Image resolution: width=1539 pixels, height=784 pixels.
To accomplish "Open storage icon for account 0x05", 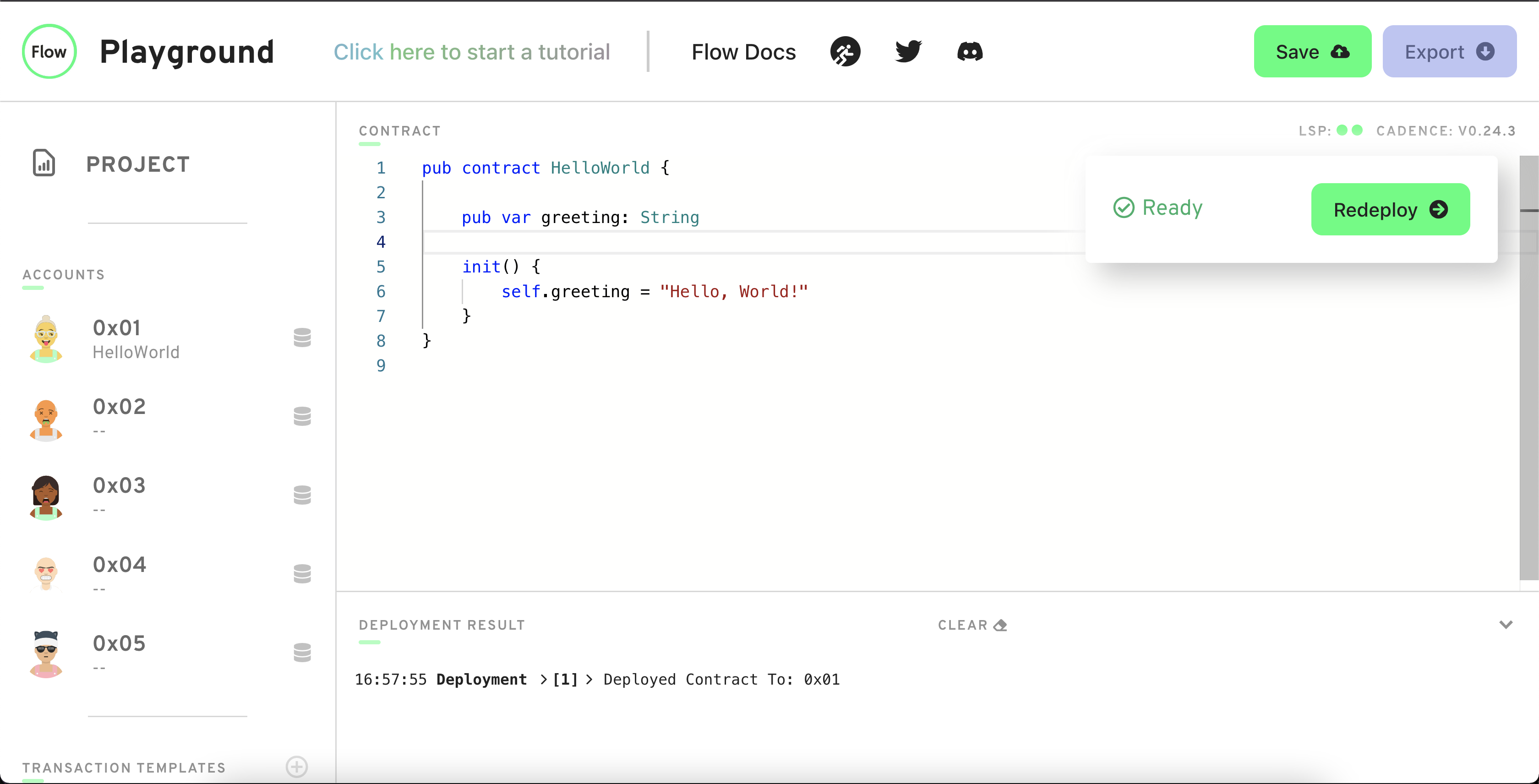I will 302,653.
